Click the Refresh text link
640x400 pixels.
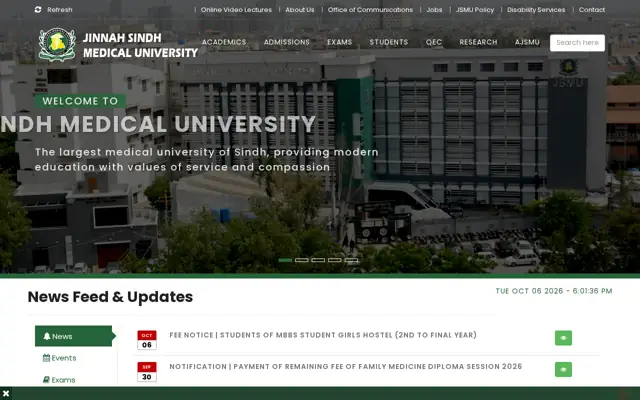tap(60, 9)
